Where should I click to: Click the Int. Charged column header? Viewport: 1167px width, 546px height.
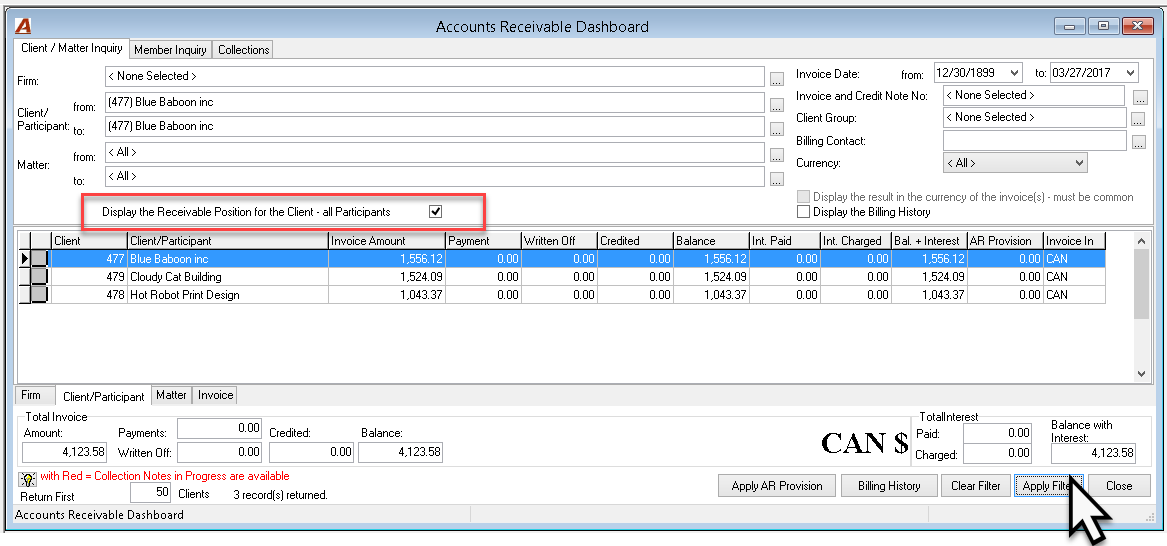point(854,241)
